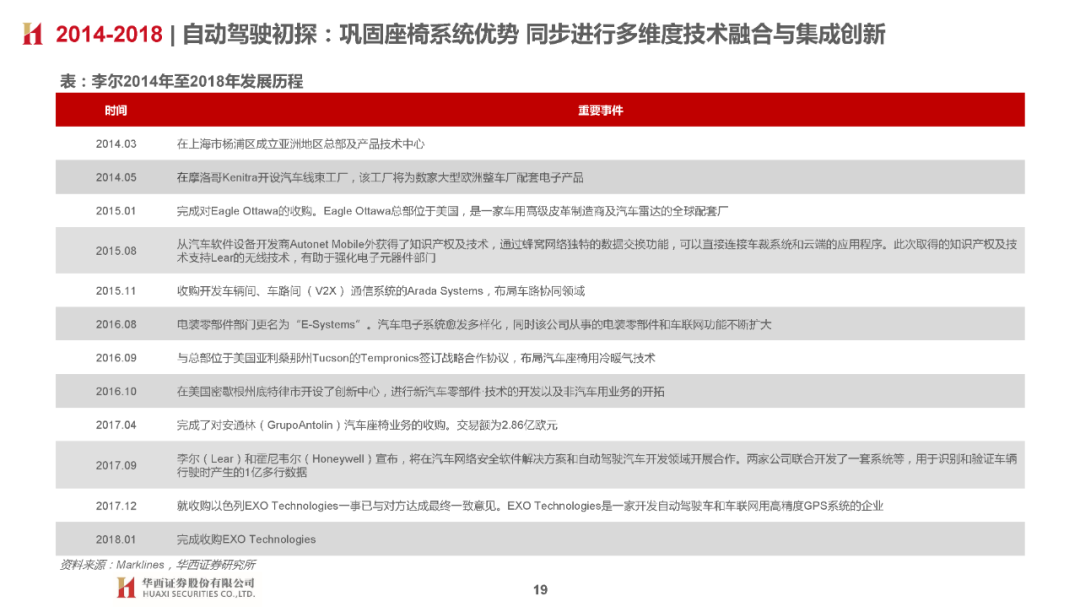
Task: Click the event about acquiring Arada Systems
Action: point(380,291)
